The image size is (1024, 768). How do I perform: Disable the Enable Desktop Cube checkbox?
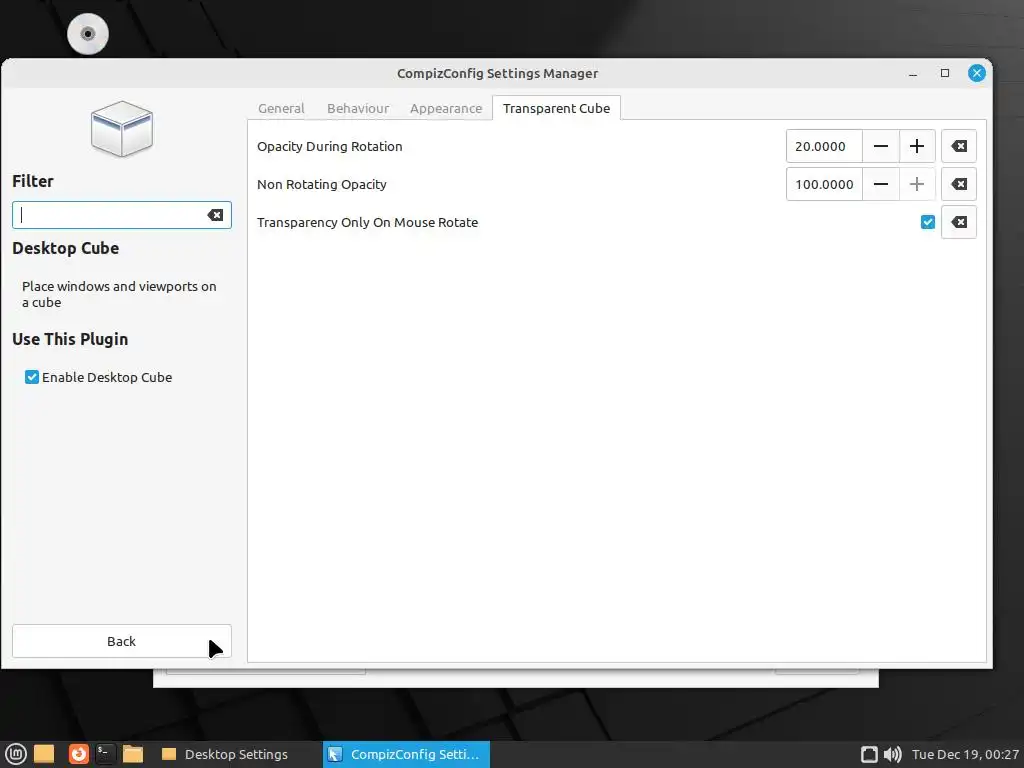[x=32, y=377]
